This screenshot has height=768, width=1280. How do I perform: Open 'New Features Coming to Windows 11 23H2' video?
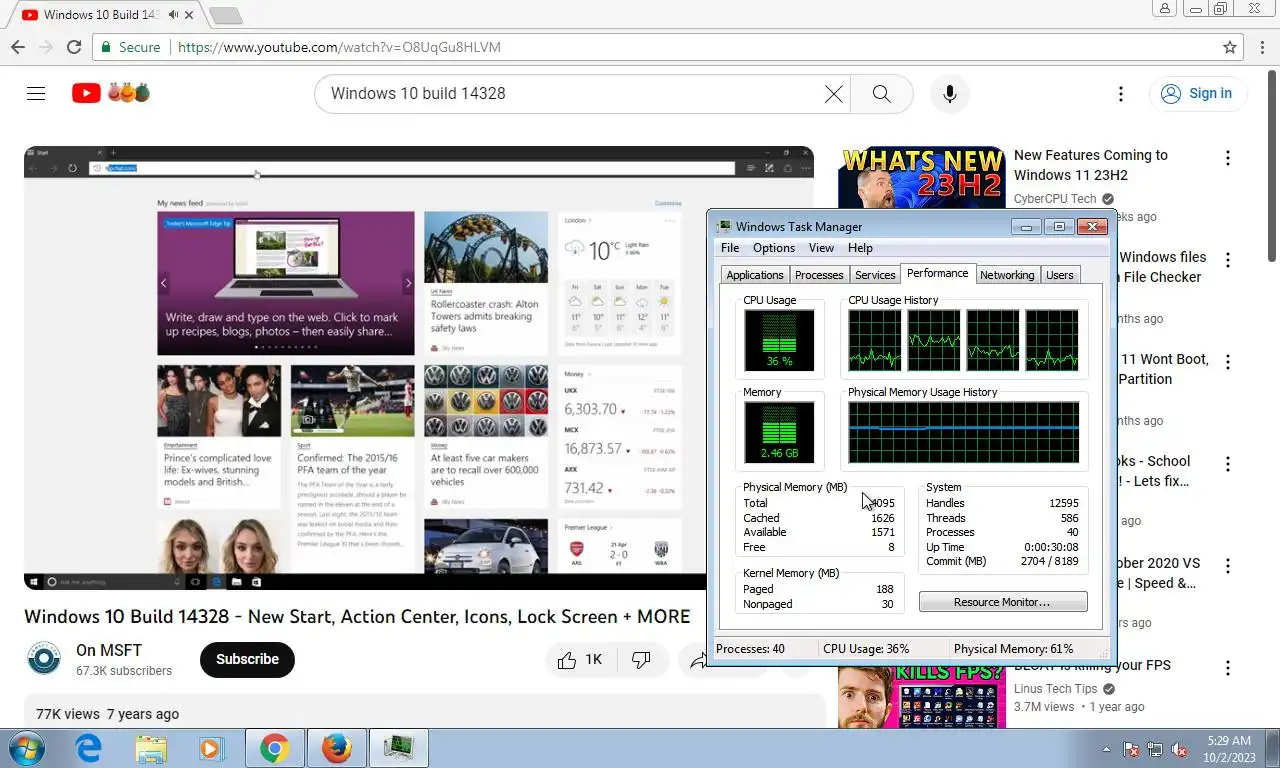click(x=1091, y=165)
